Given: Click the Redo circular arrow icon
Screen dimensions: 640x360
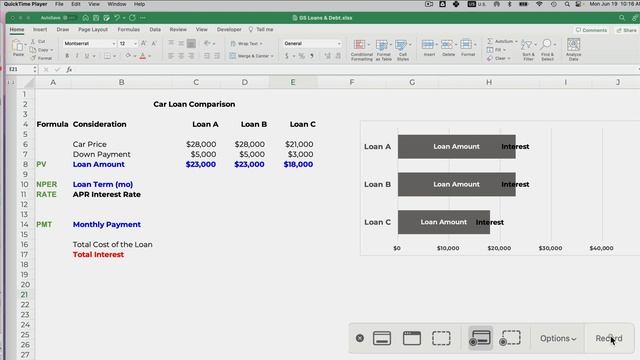Looking at the screenshot, I should (x=132, y=18).
